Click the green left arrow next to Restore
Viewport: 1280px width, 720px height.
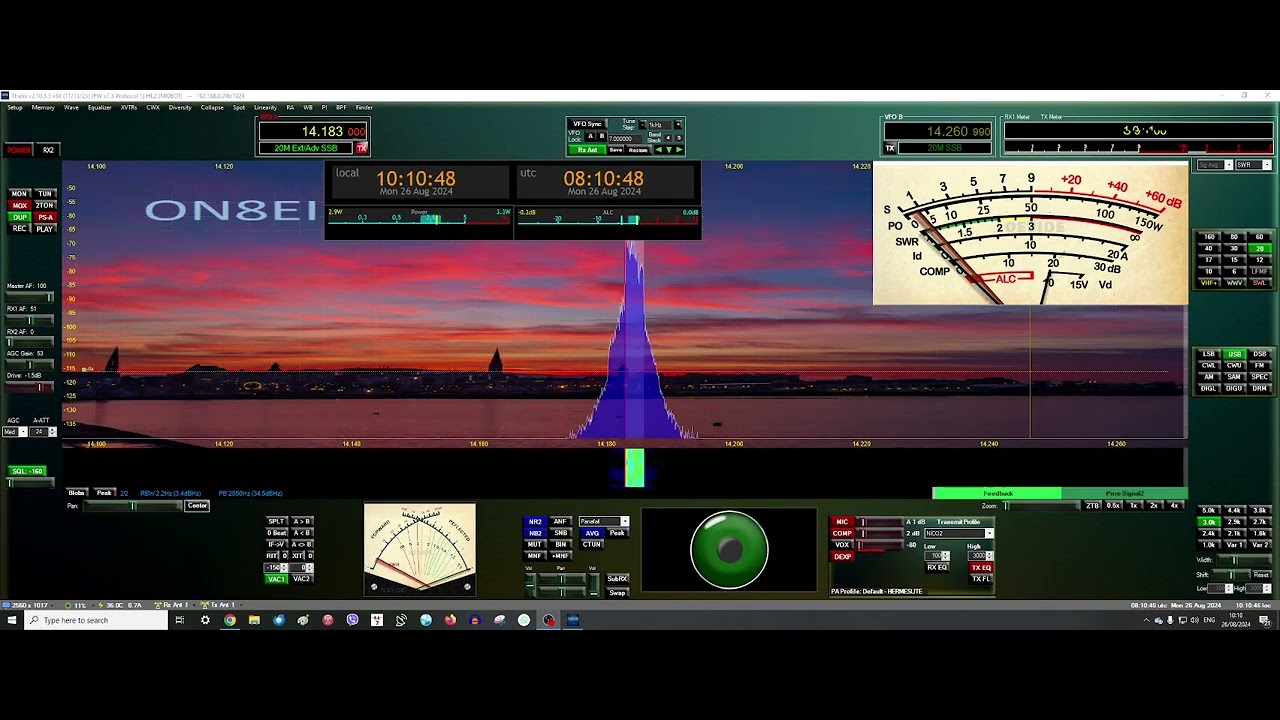click(x=658, y=150)
